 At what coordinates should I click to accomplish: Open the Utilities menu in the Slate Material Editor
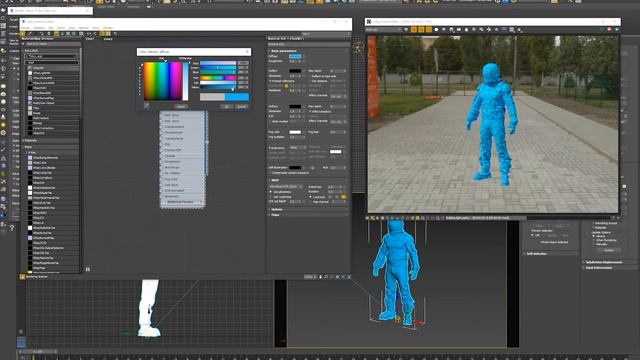point(108,28)
